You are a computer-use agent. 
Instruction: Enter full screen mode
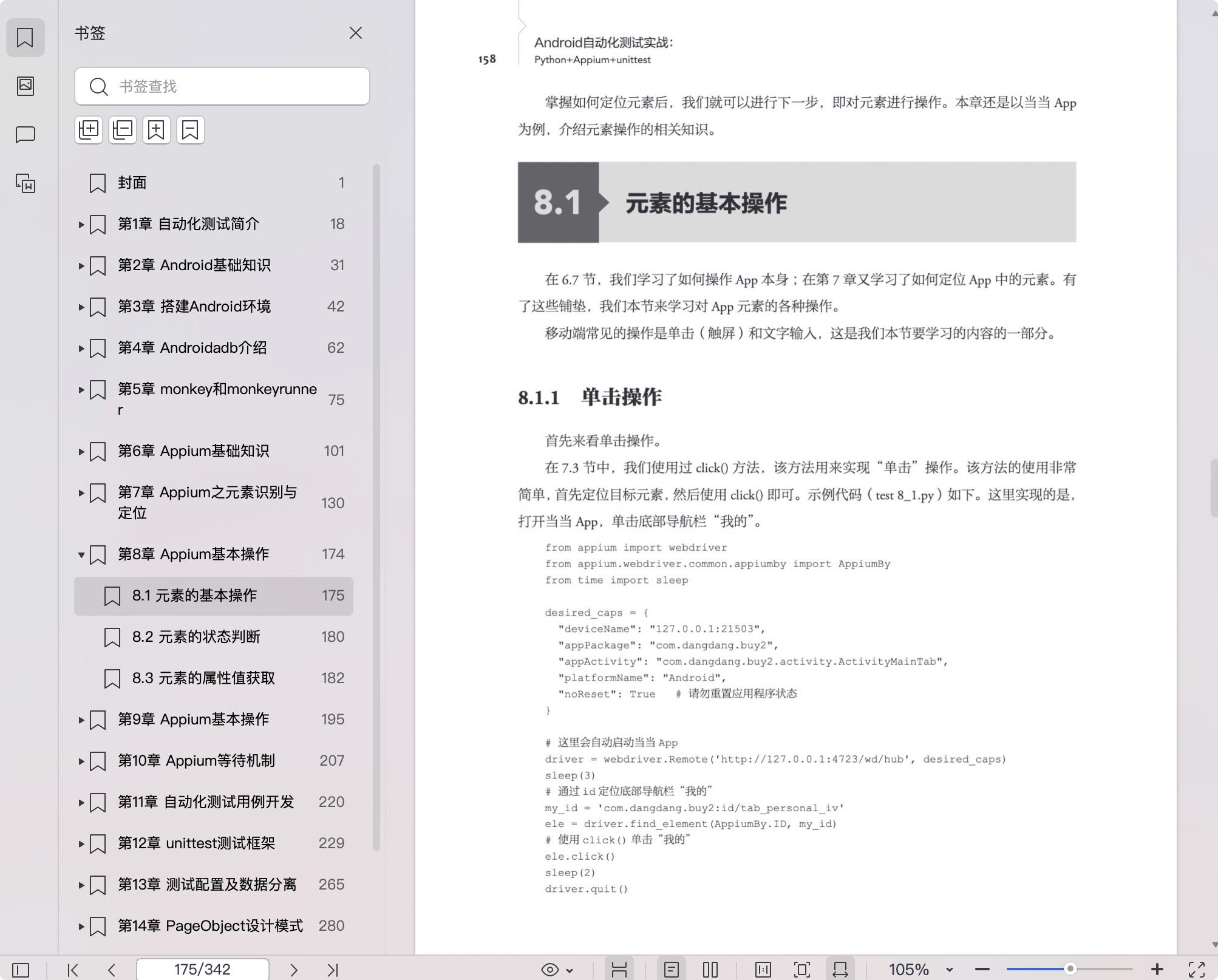(x=1197, y=970)
